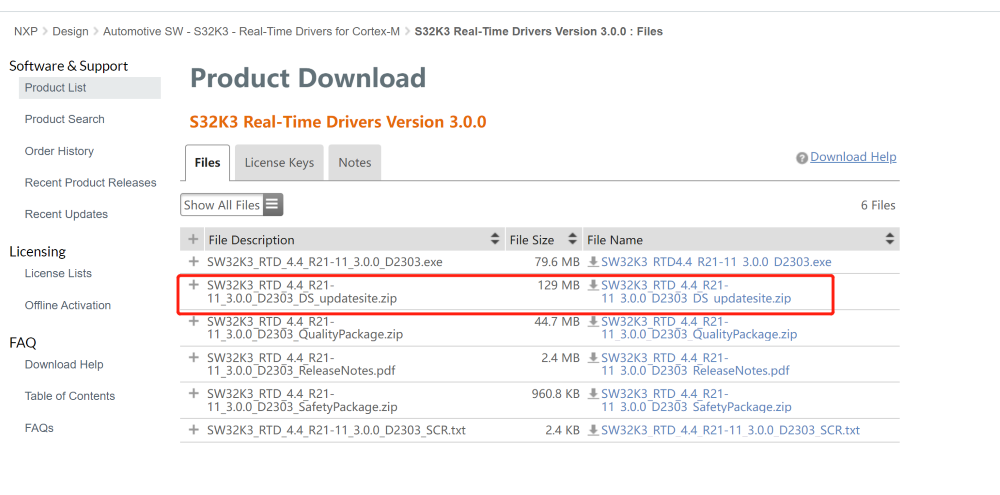This screenshot has height=495, width=1000.
Task: Switch to the License Keys tab
Action: (x=279, y=163)
